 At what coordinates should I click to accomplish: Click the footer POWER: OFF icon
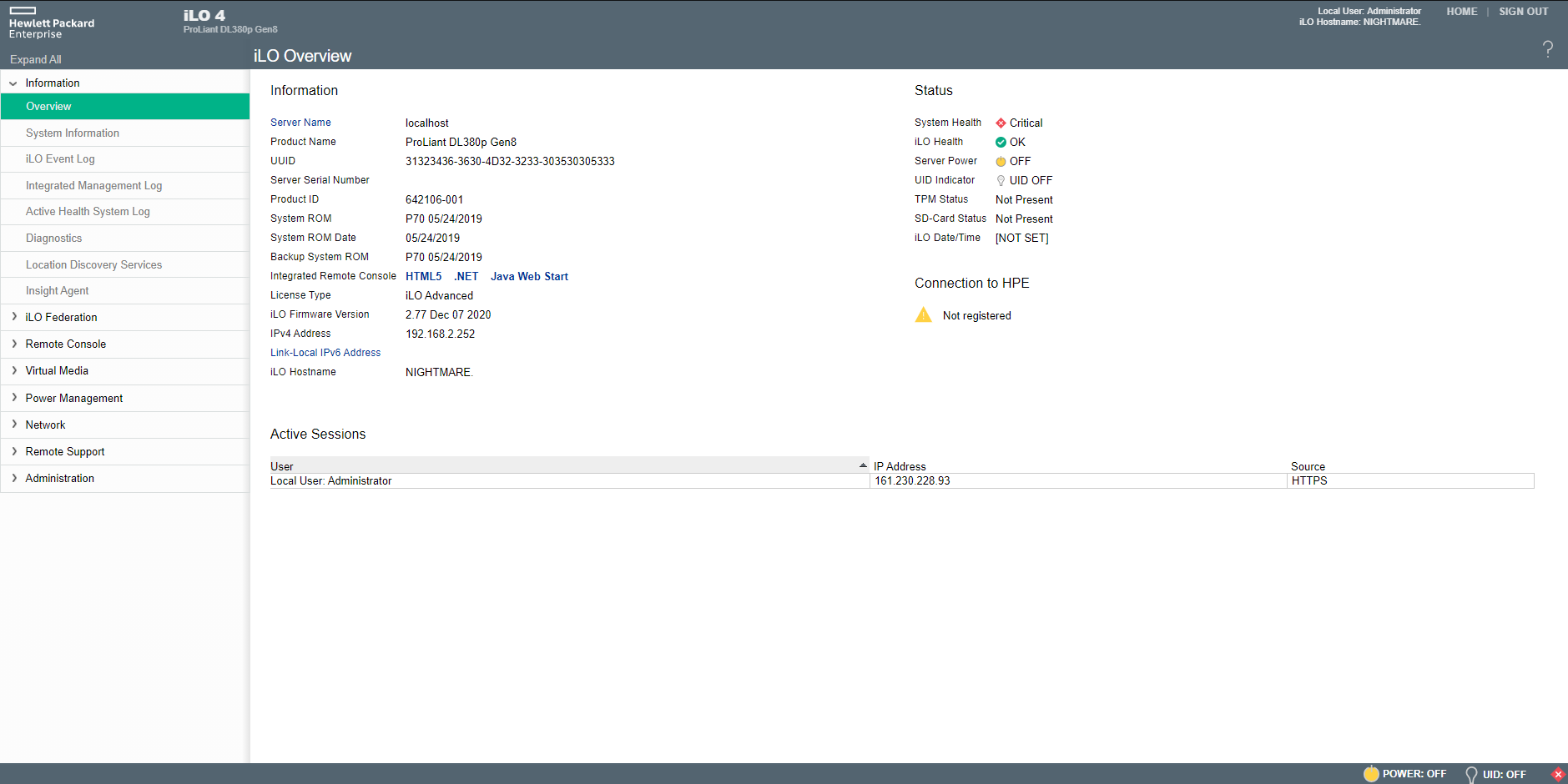[1371, 773]
